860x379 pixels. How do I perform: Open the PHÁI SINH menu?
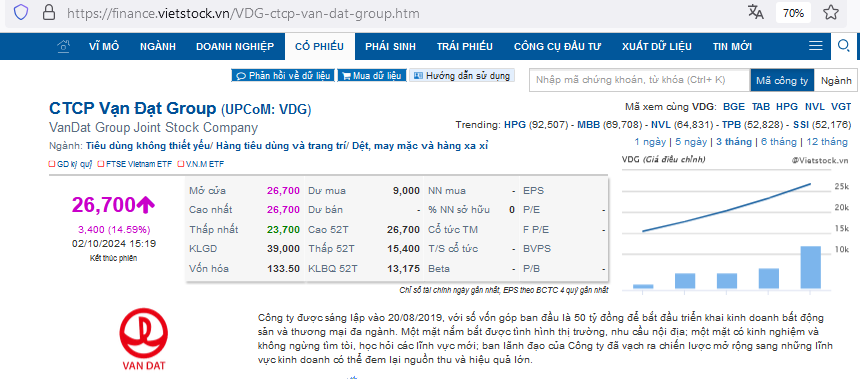[391, 47]
